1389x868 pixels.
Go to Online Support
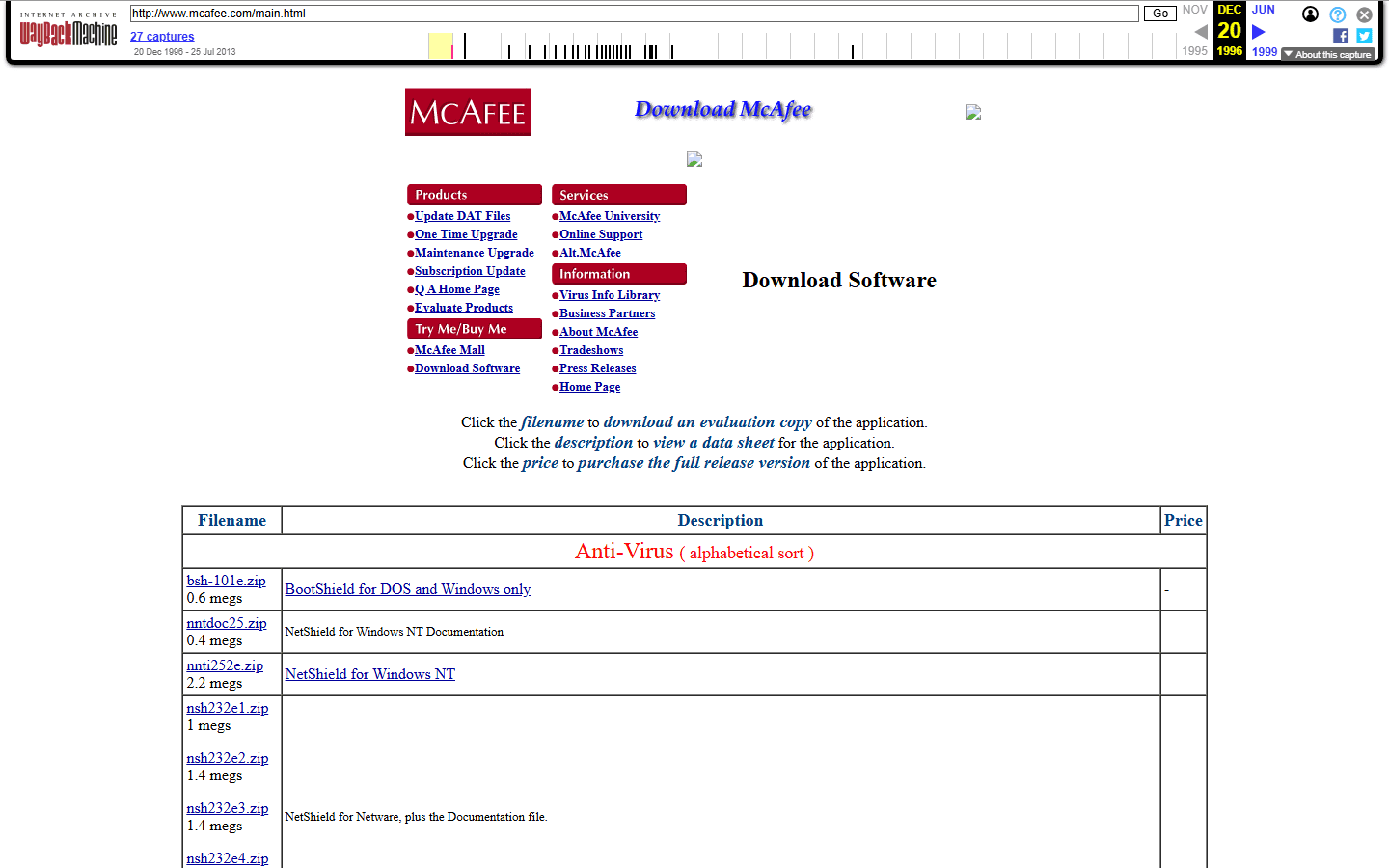[601, 234]
